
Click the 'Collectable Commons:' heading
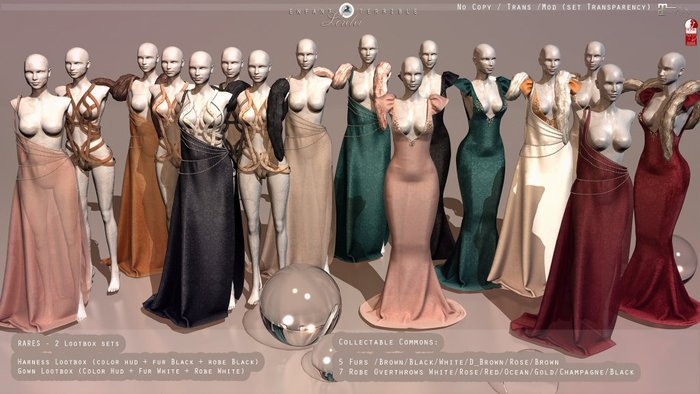click(x=388, y=342)
